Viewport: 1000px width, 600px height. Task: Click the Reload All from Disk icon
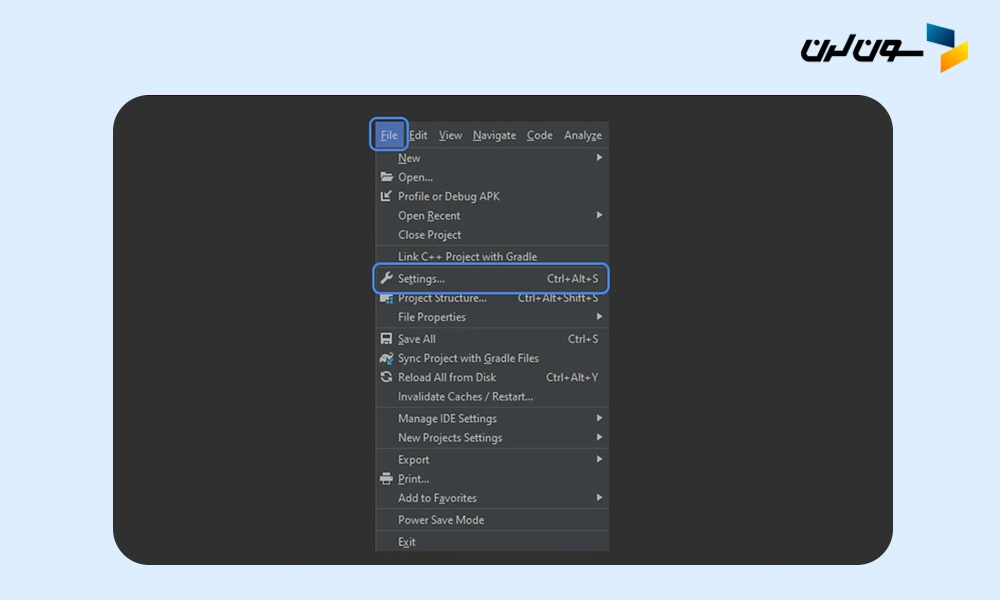387,377
